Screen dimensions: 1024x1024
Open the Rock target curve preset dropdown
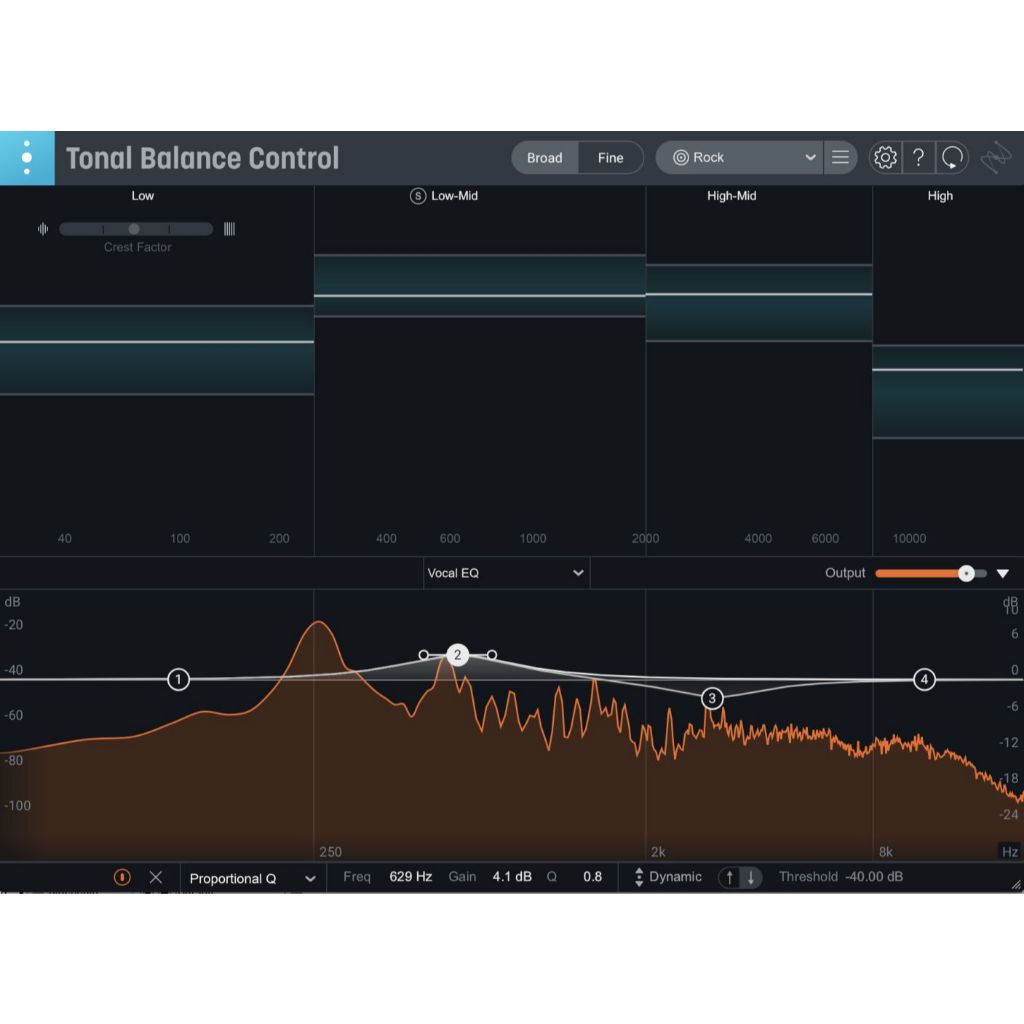[739, 157]
